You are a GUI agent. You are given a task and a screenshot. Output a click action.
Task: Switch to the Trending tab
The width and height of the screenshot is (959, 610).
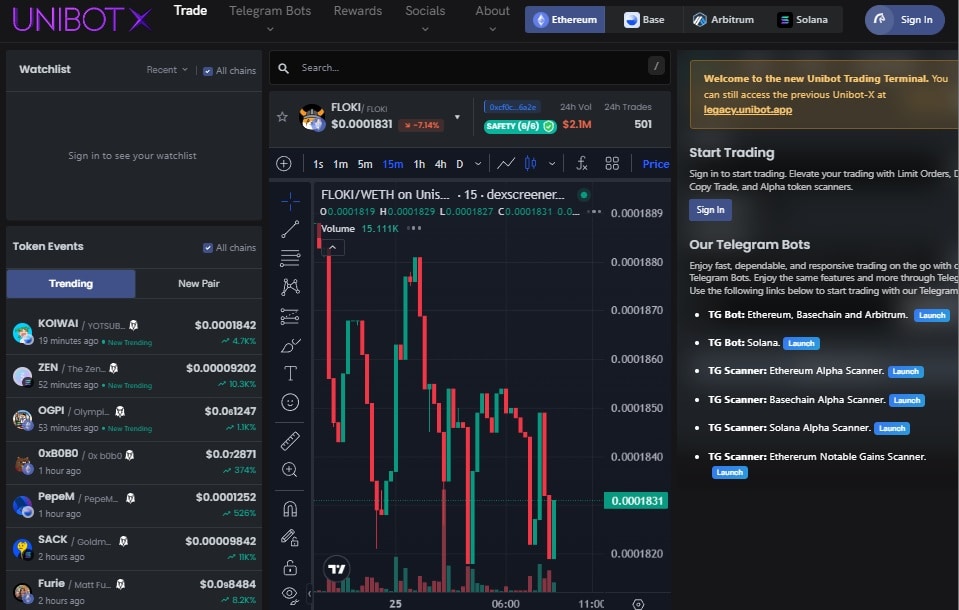(x=71, y=283)
